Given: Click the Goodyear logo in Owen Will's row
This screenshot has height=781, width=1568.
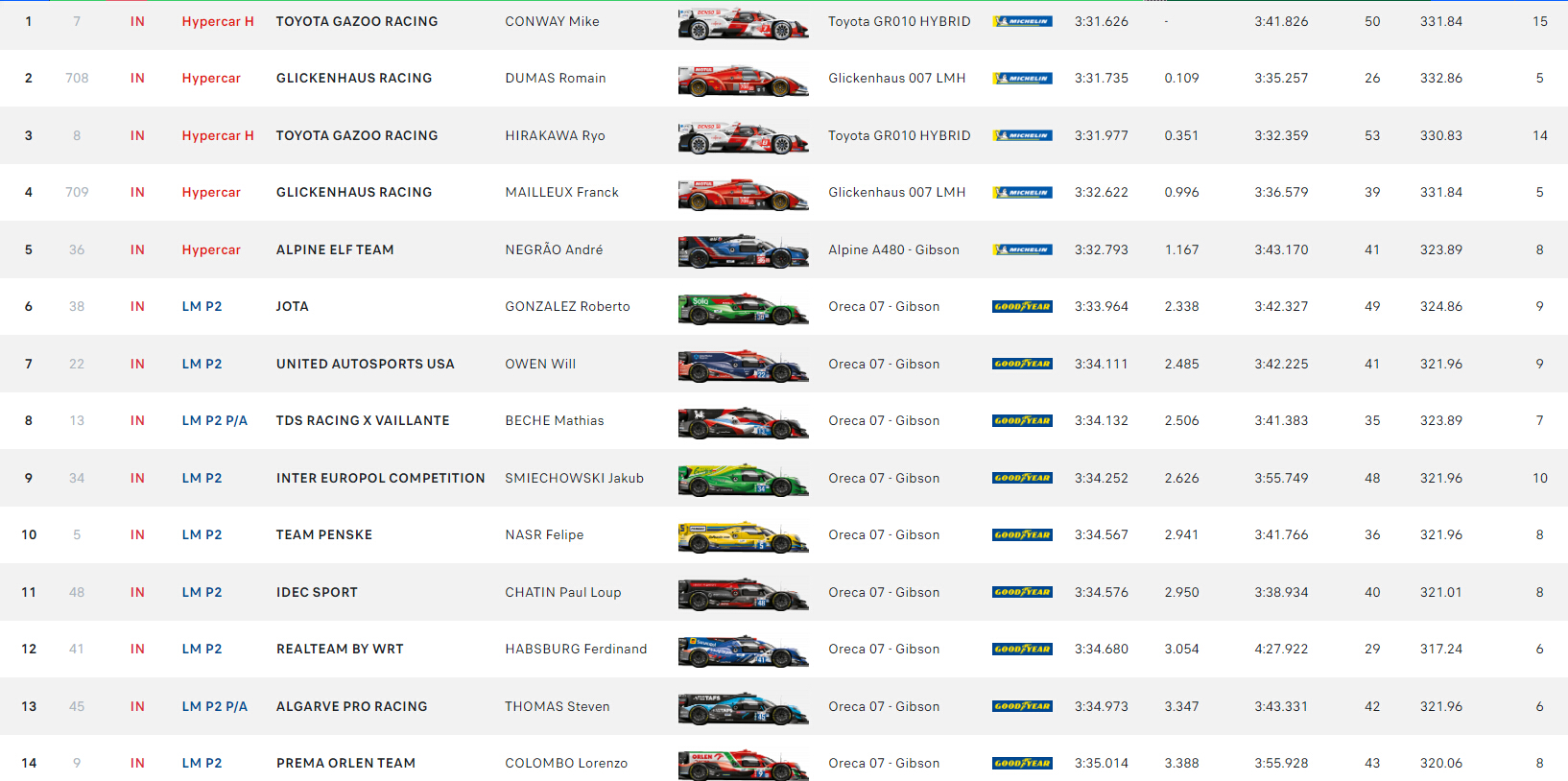Looking at the screenshot, I should 1022,364.
